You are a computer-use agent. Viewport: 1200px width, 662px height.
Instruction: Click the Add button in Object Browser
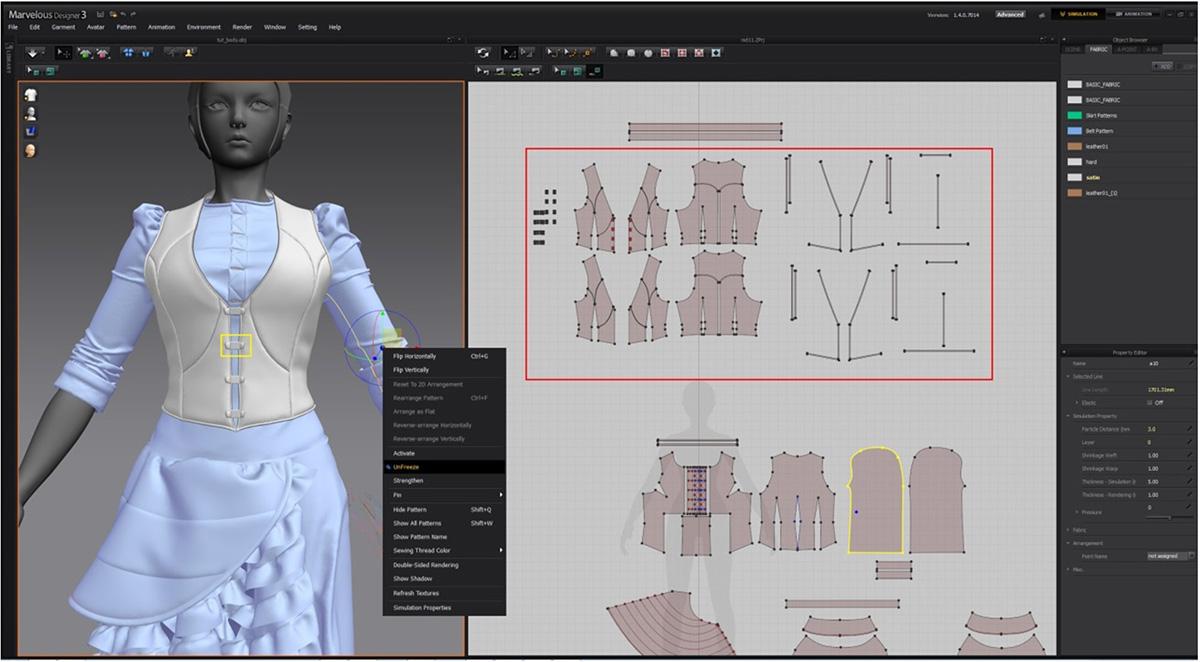[x=1162, y=66]
